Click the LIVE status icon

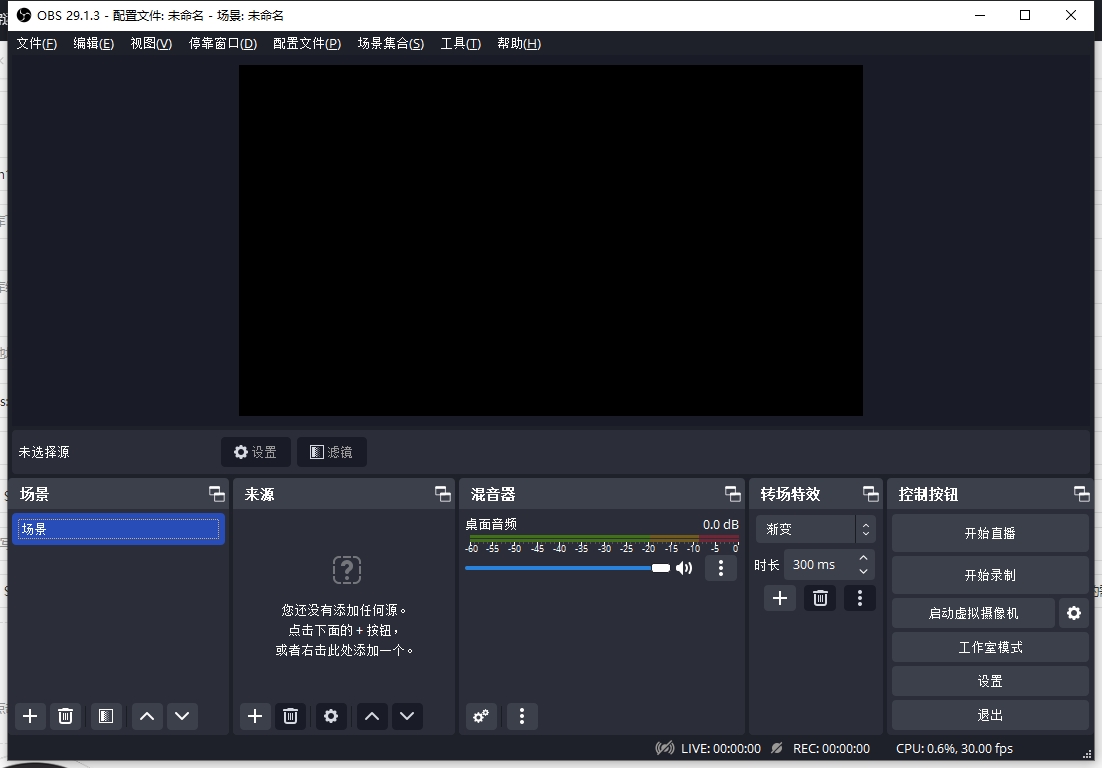click(665, 748)
